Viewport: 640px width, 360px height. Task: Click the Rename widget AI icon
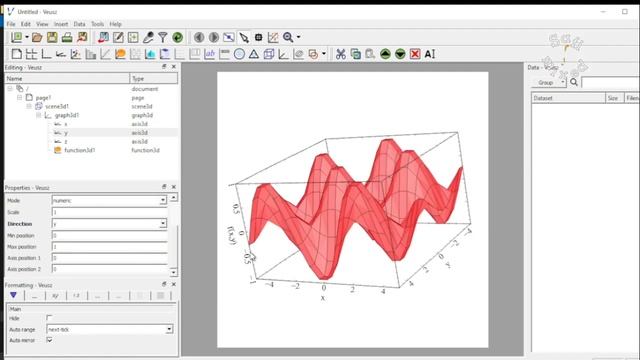point(430,54)
